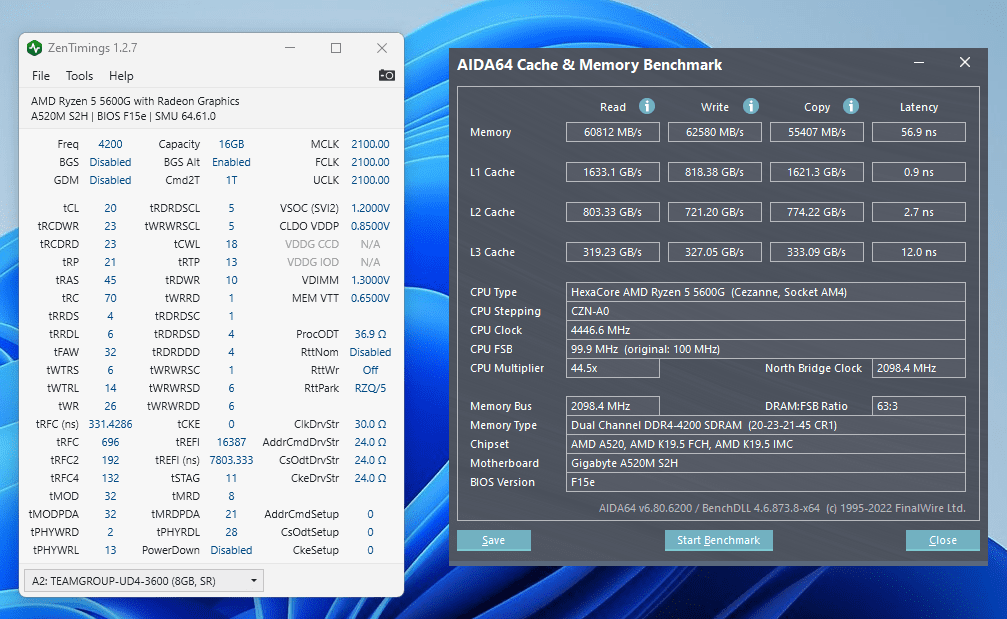
Task: Click the ProcODT value 36.9 Ω
Action: [370, 335]
